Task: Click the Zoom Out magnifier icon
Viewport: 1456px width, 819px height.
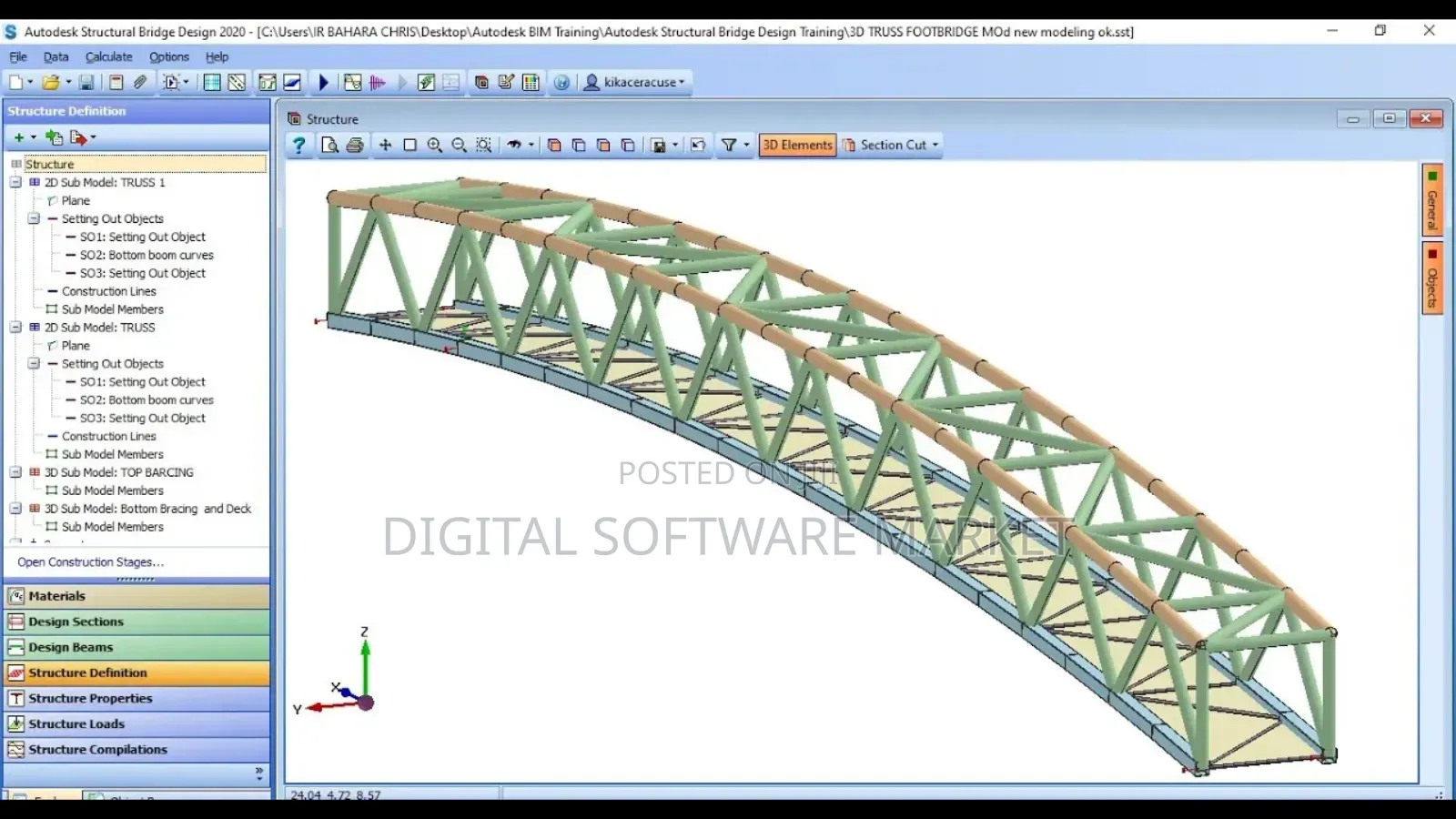Action: 459,145
